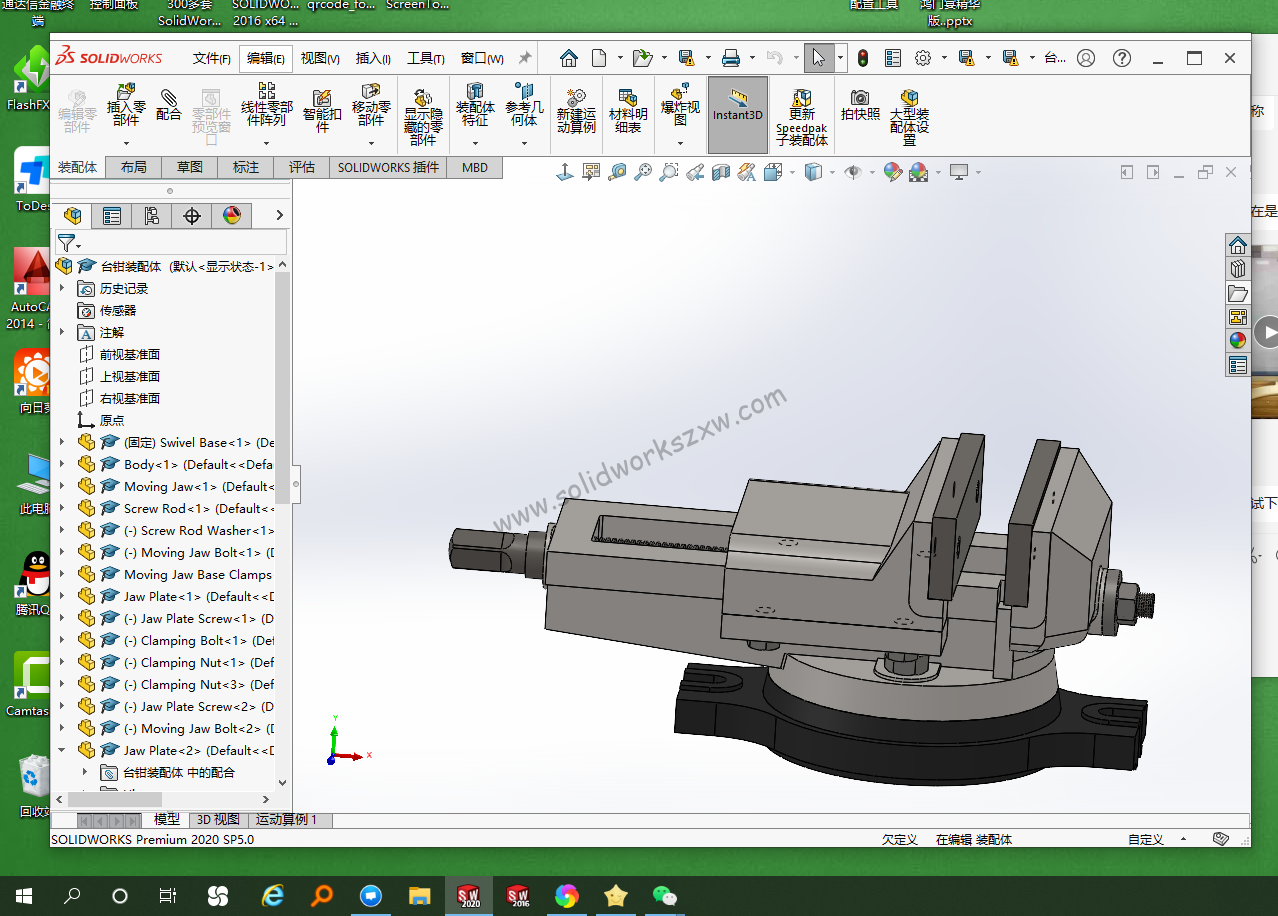Toggle the section view in heads-up toolbar
The width and height of the screenshot is (1278, 916).
click(719, 171)
